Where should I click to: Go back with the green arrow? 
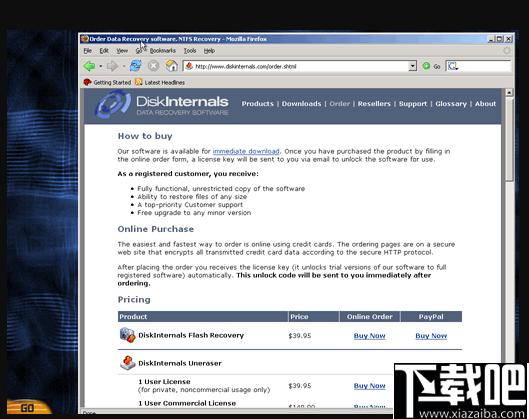pyautogui.click(x=89, y=66)
